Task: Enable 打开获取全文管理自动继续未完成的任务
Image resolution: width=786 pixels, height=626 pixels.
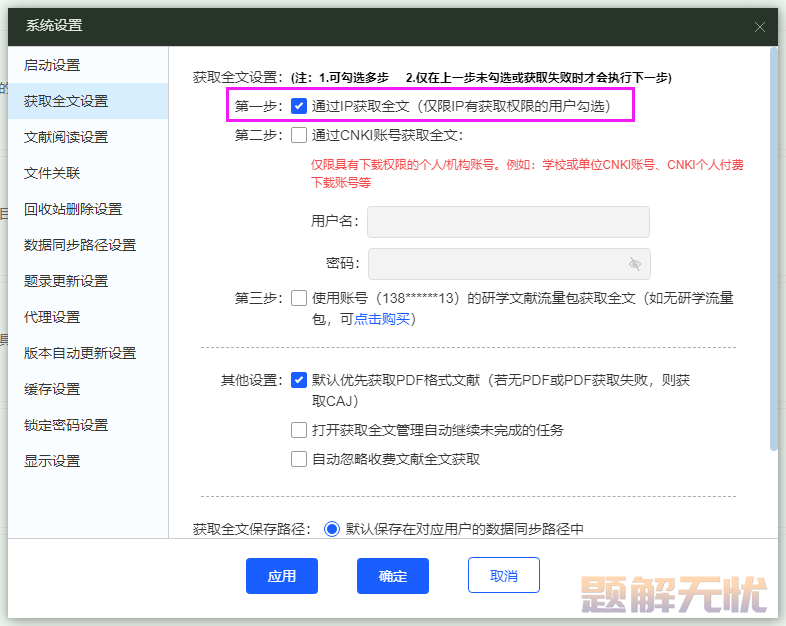Action: (x=299, y=430)
